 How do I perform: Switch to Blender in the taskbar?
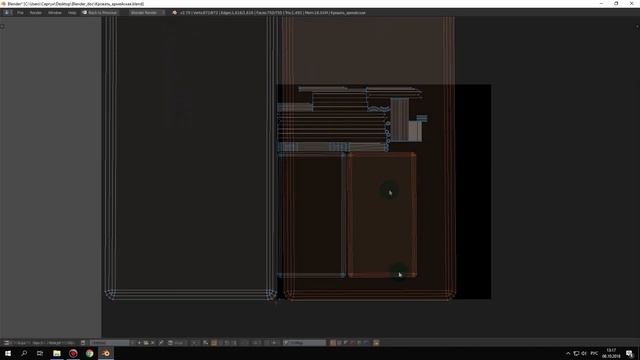click(106, 353)
